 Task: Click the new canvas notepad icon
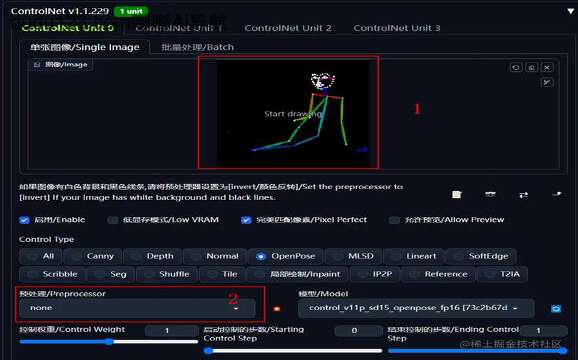[457, 194]
